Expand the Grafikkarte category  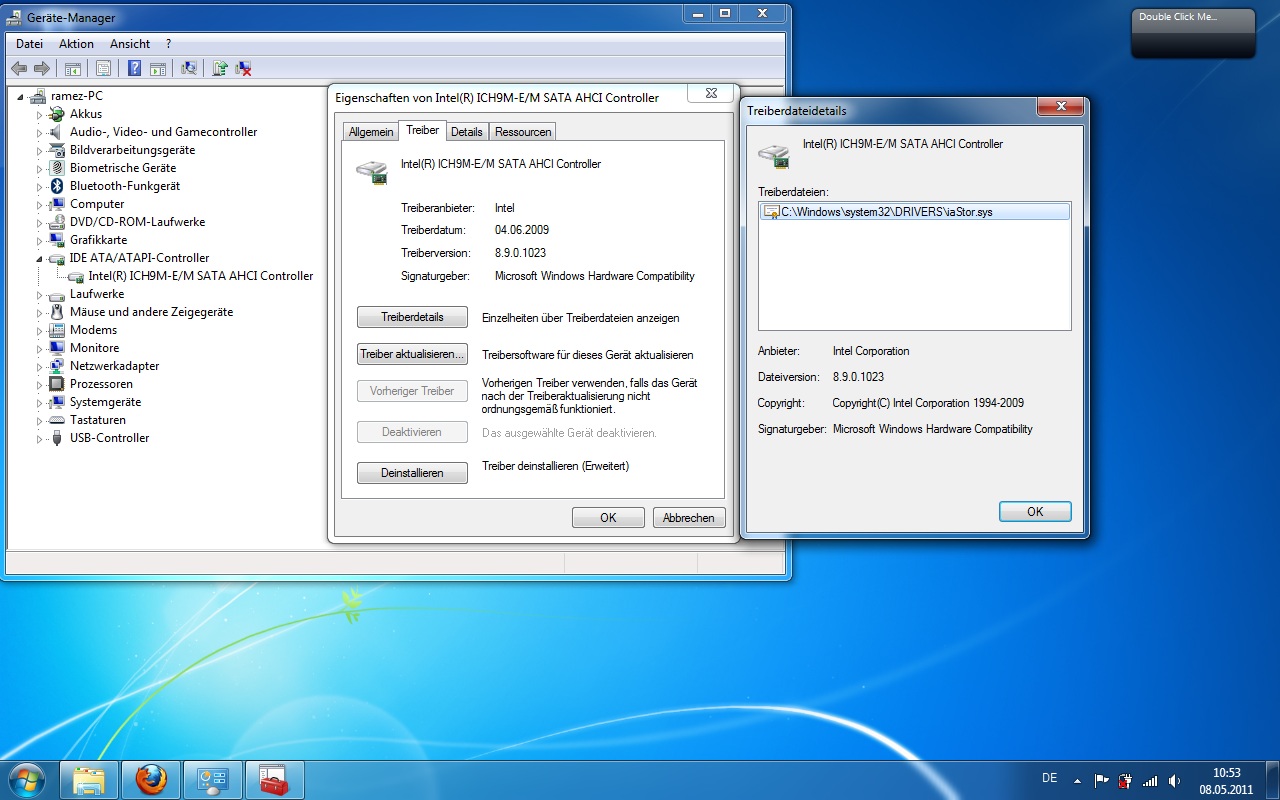[40, 240]
